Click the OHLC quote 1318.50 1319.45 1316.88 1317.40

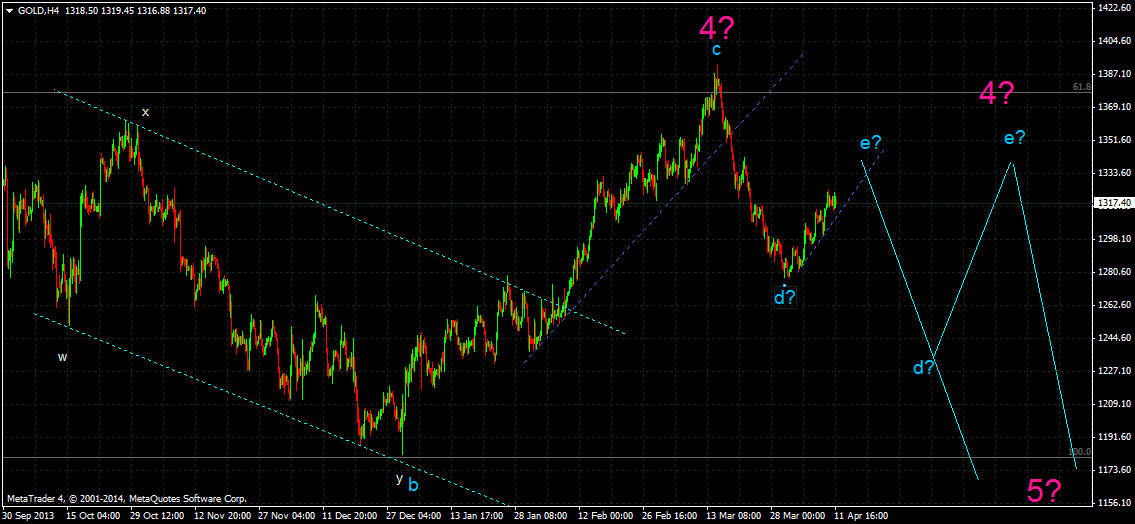tap(135, 10)
